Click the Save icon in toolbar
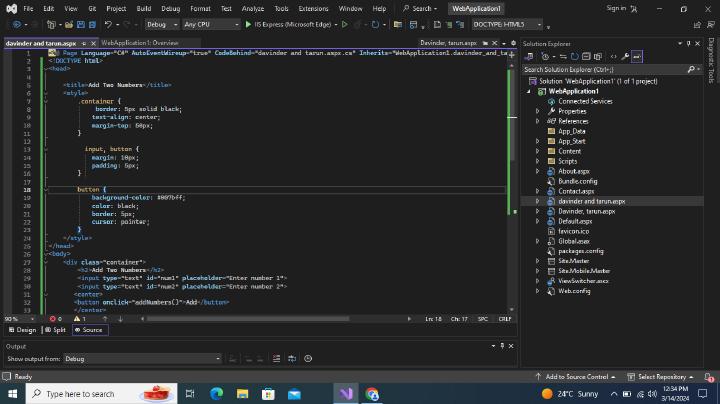Viewport: 720px width, 404px height. point(81,24)
